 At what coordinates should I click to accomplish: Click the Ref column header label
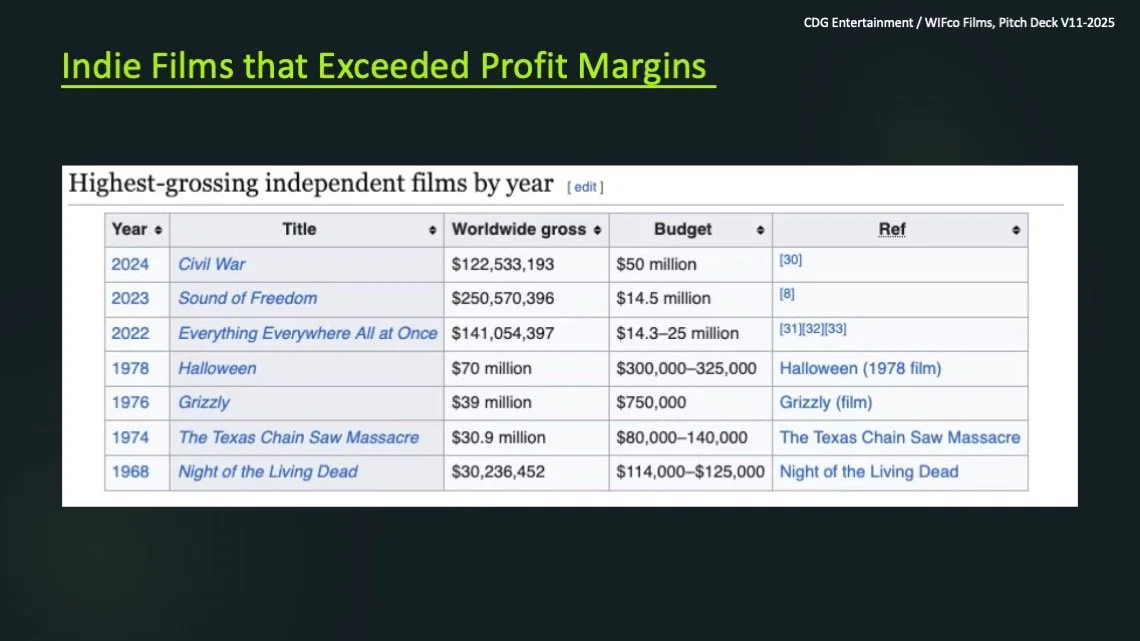(x=891, y=229)
